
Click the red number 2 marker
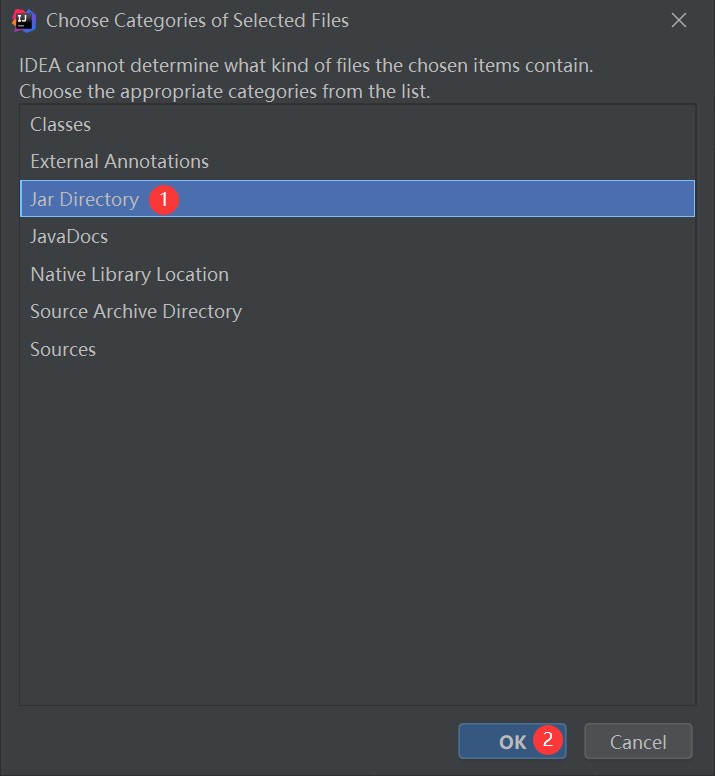(548, 740)
